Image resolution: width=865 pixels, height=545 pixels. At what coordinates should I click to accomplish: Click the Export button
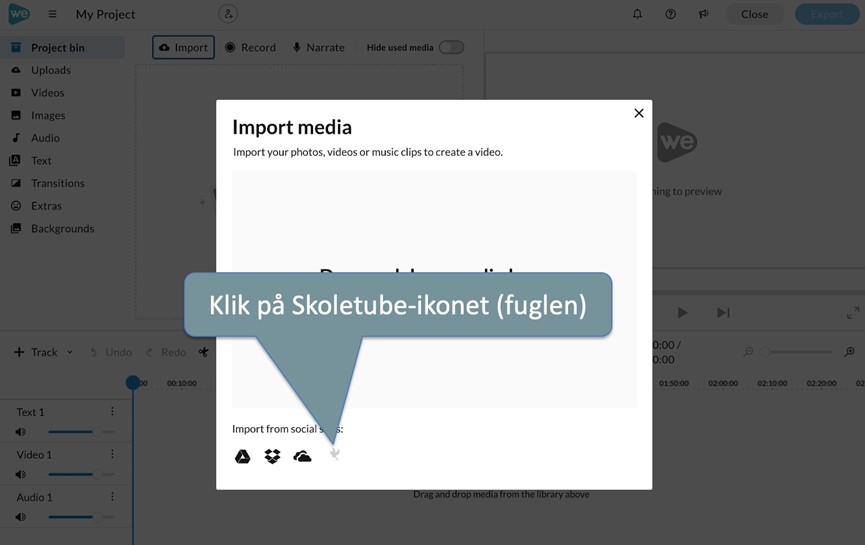[x=827, y=14]
